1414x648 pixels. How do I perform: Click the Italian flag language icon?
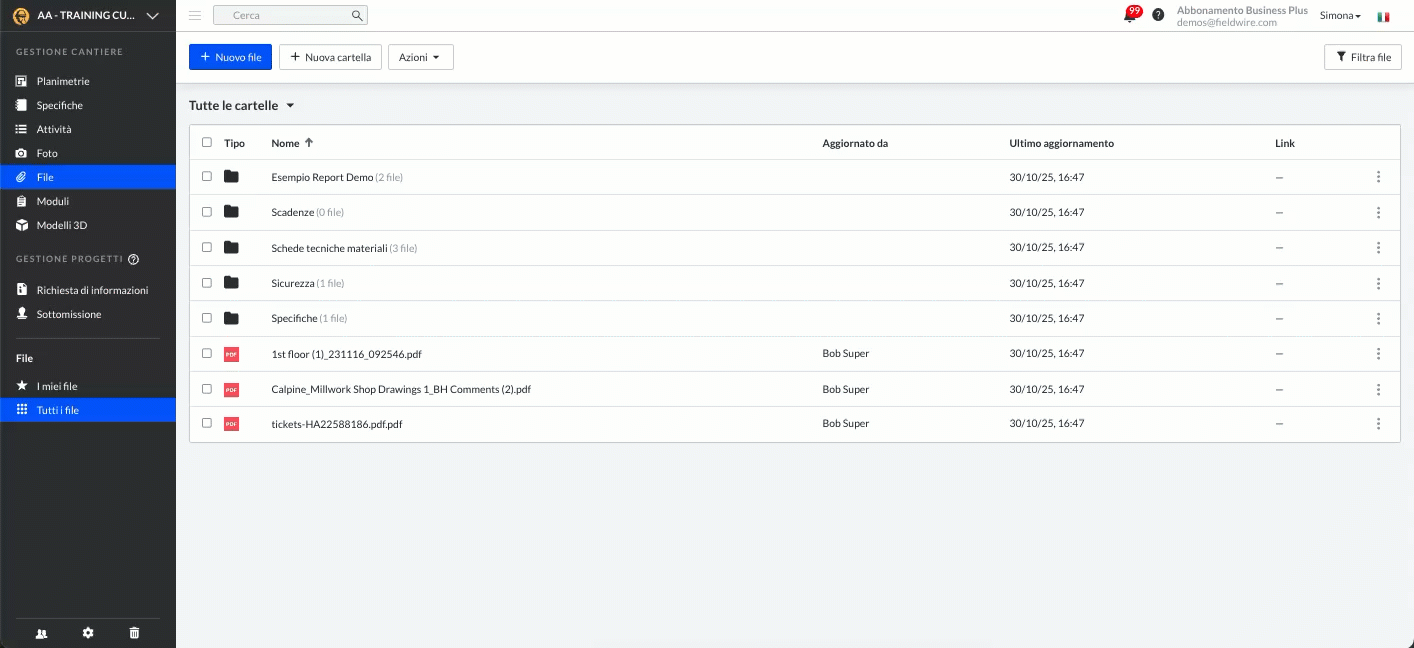[x=1383, y=16]
